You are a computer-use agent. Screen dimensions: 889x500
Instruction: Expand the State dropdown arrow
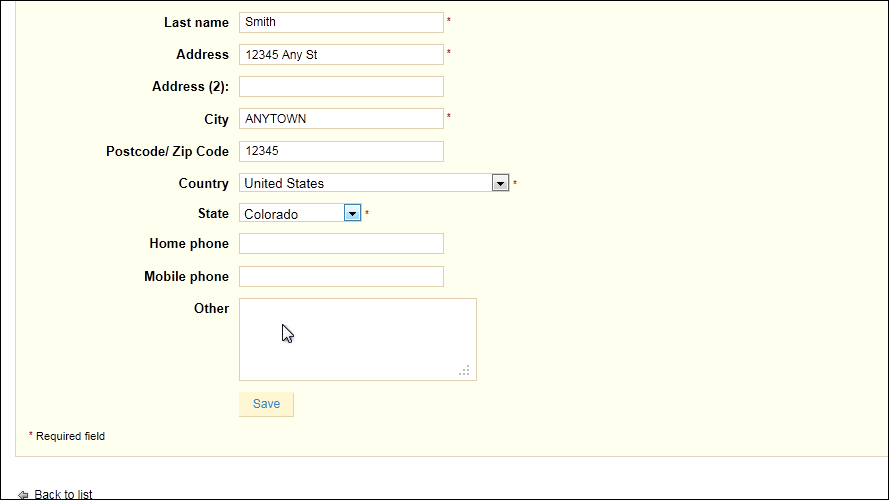coord(352,213)
